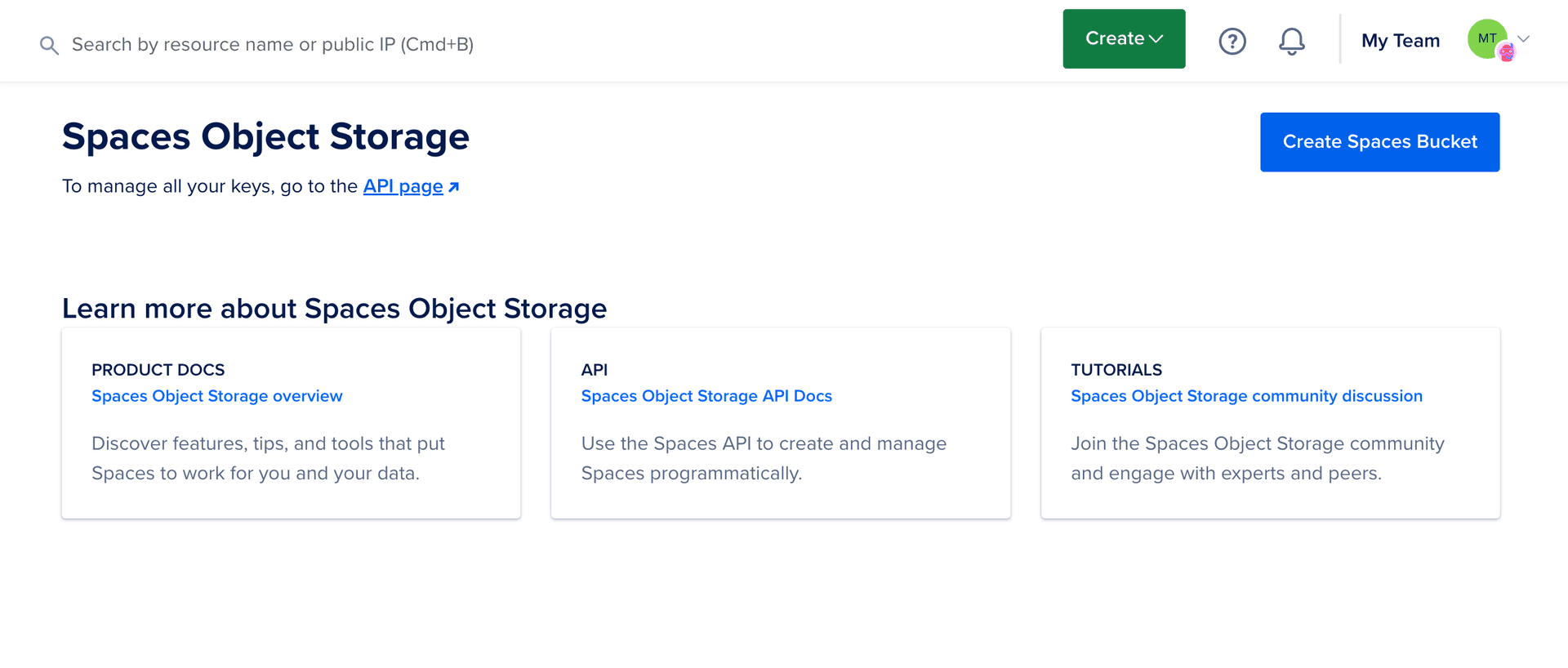This screenshot has height=668, width=1568.
Task: Open the help question mark icon
Action: 1232,41
